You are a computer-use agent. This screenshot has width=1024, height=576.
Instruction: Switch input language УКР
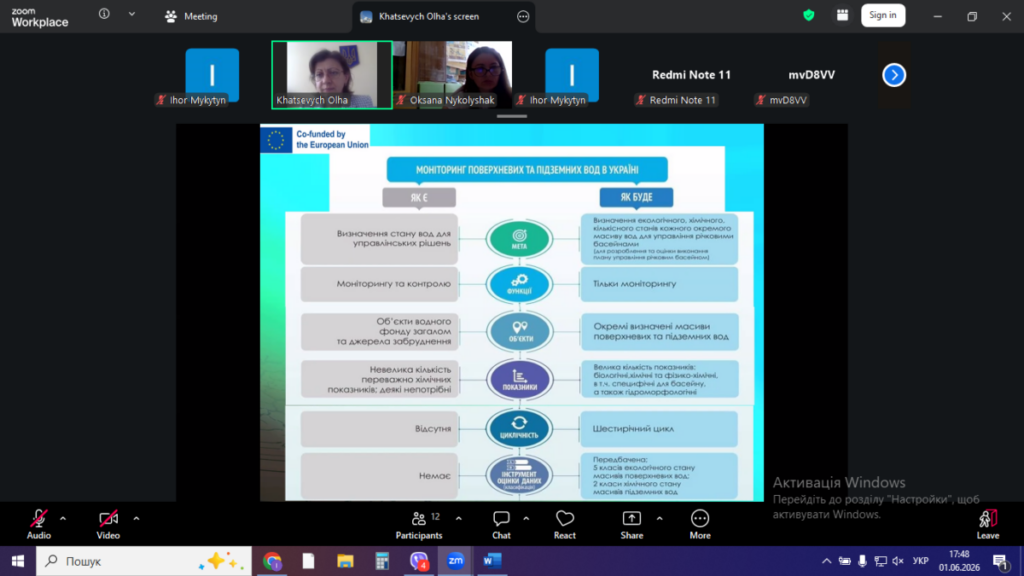[921, 561]
